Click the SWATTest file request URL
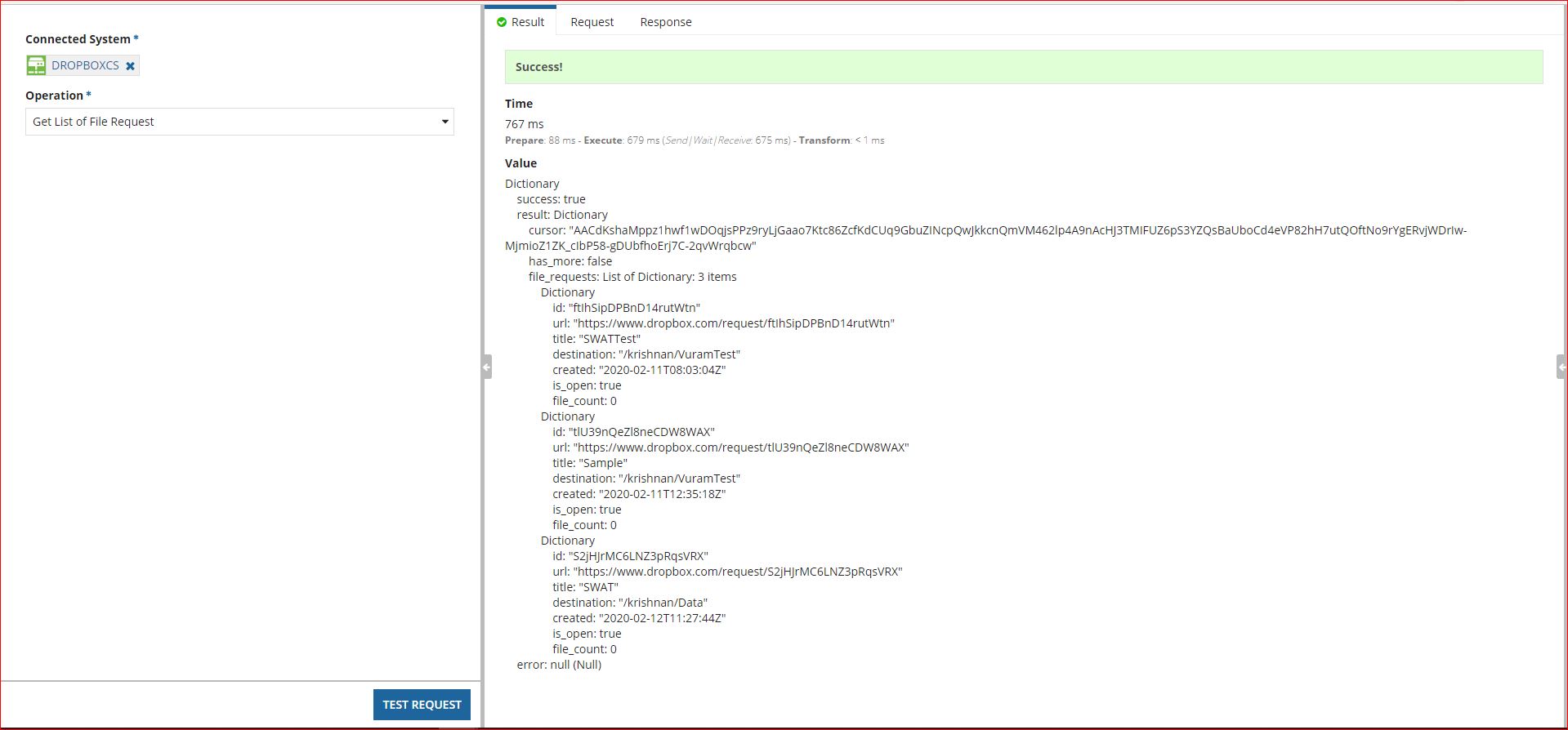Viewport: 1568px width, 730px height. click(733, 323)
